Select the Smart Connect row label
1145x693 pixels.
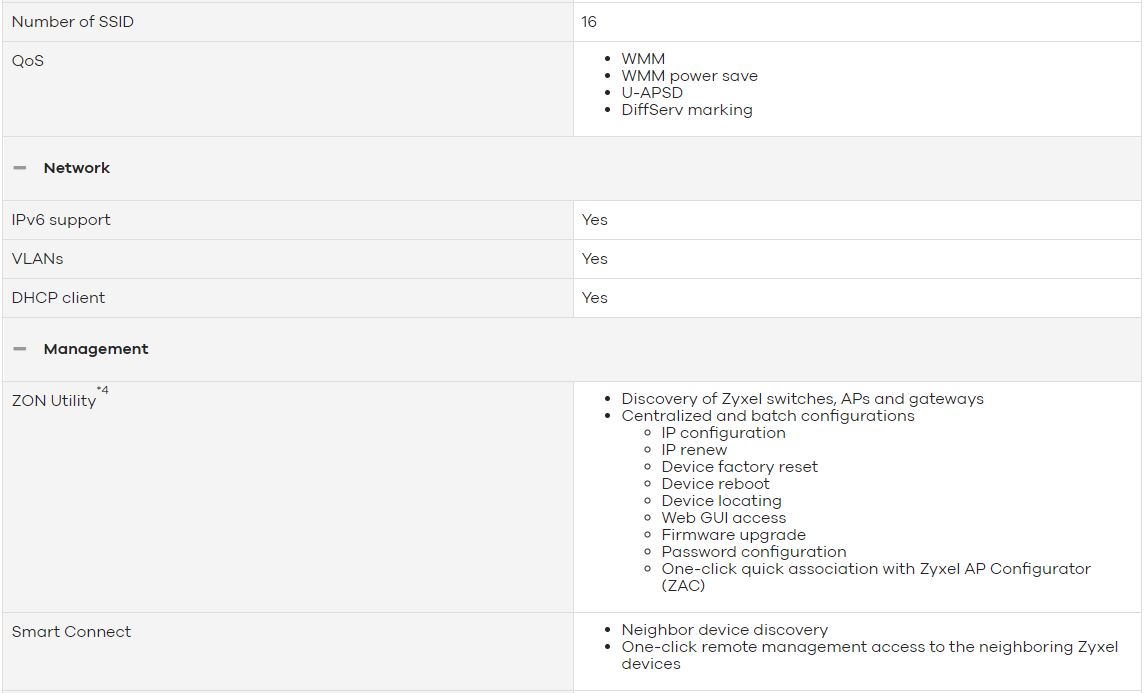tap(72, 632)
